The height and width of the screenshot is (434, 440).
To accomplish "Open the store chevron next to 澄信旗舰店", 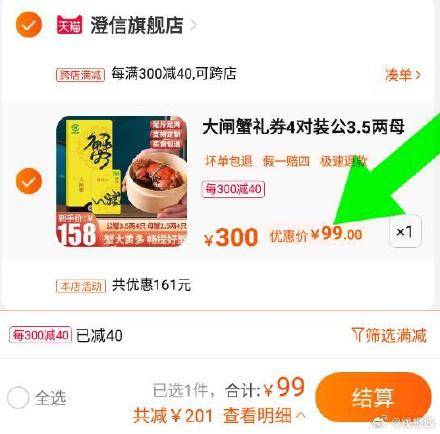I will 193,25.
